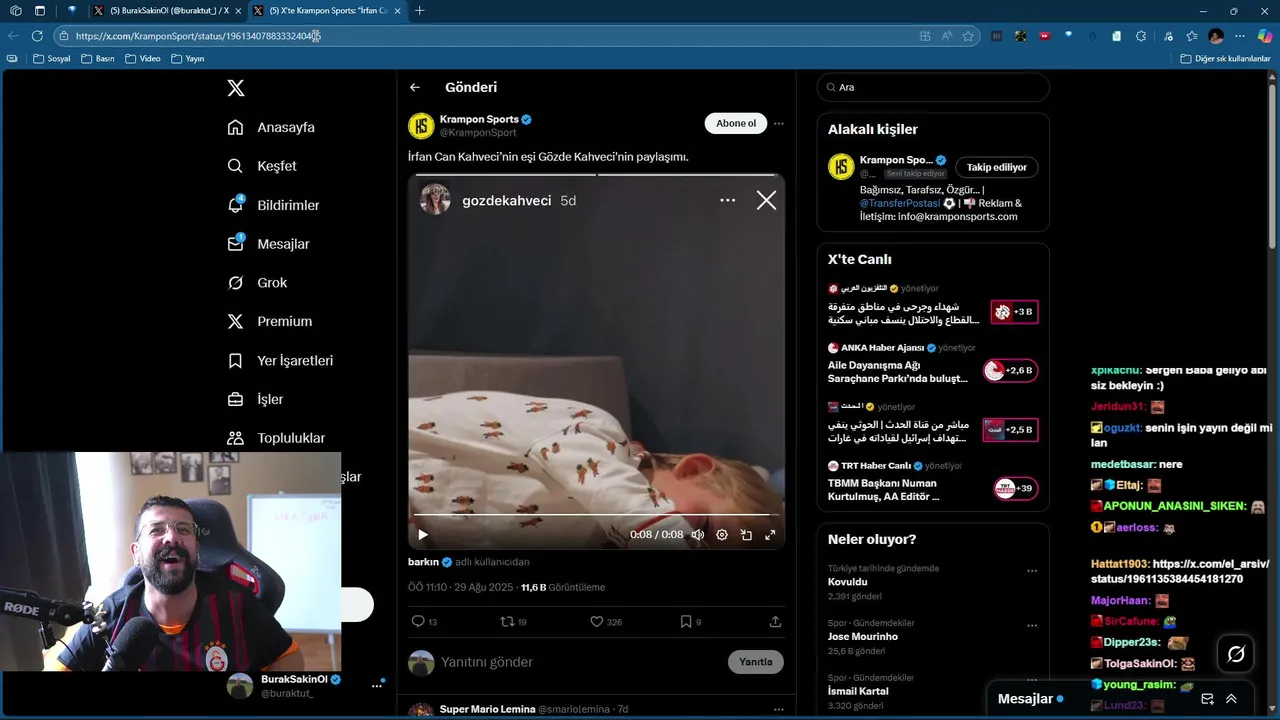Open browser extensions puzzle icon
The height and width of the screenshot is (720, 1280).
coord(1141,36)
